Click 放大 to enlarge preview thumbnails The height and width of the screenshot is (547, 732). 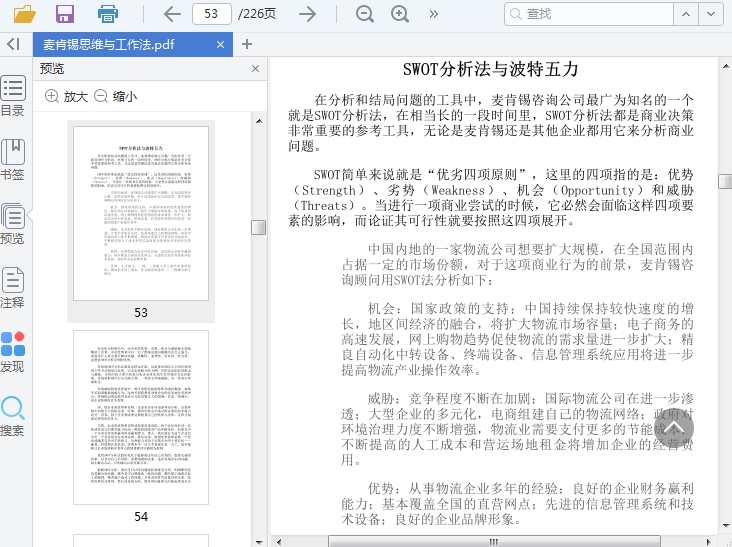(66, 97)
